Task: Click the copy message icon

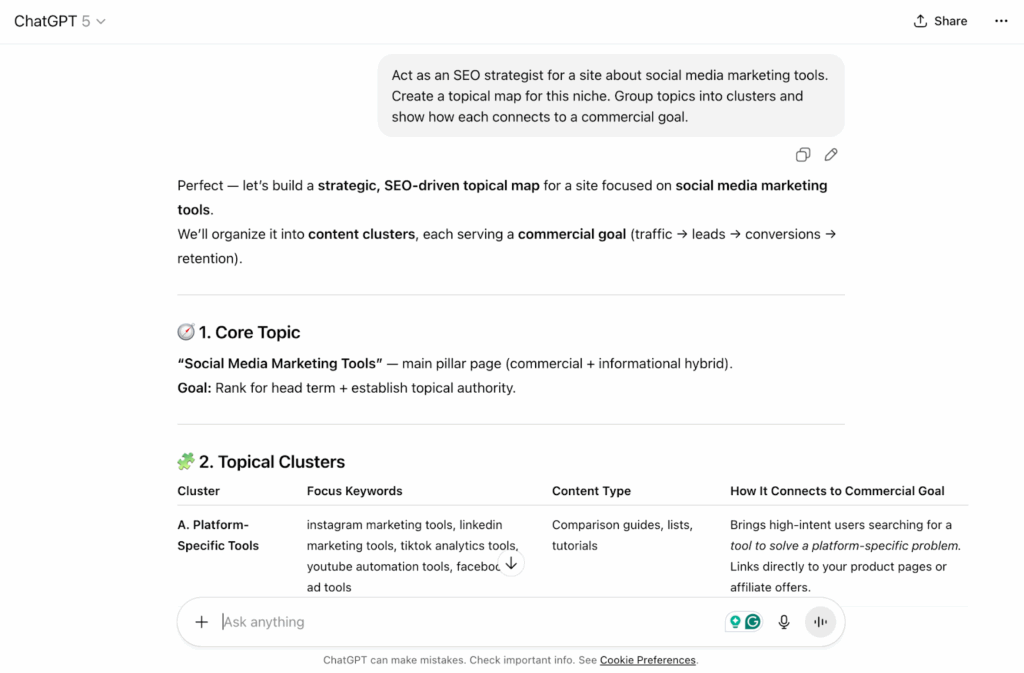Action: pyautogui.click(x=802, y=155)
